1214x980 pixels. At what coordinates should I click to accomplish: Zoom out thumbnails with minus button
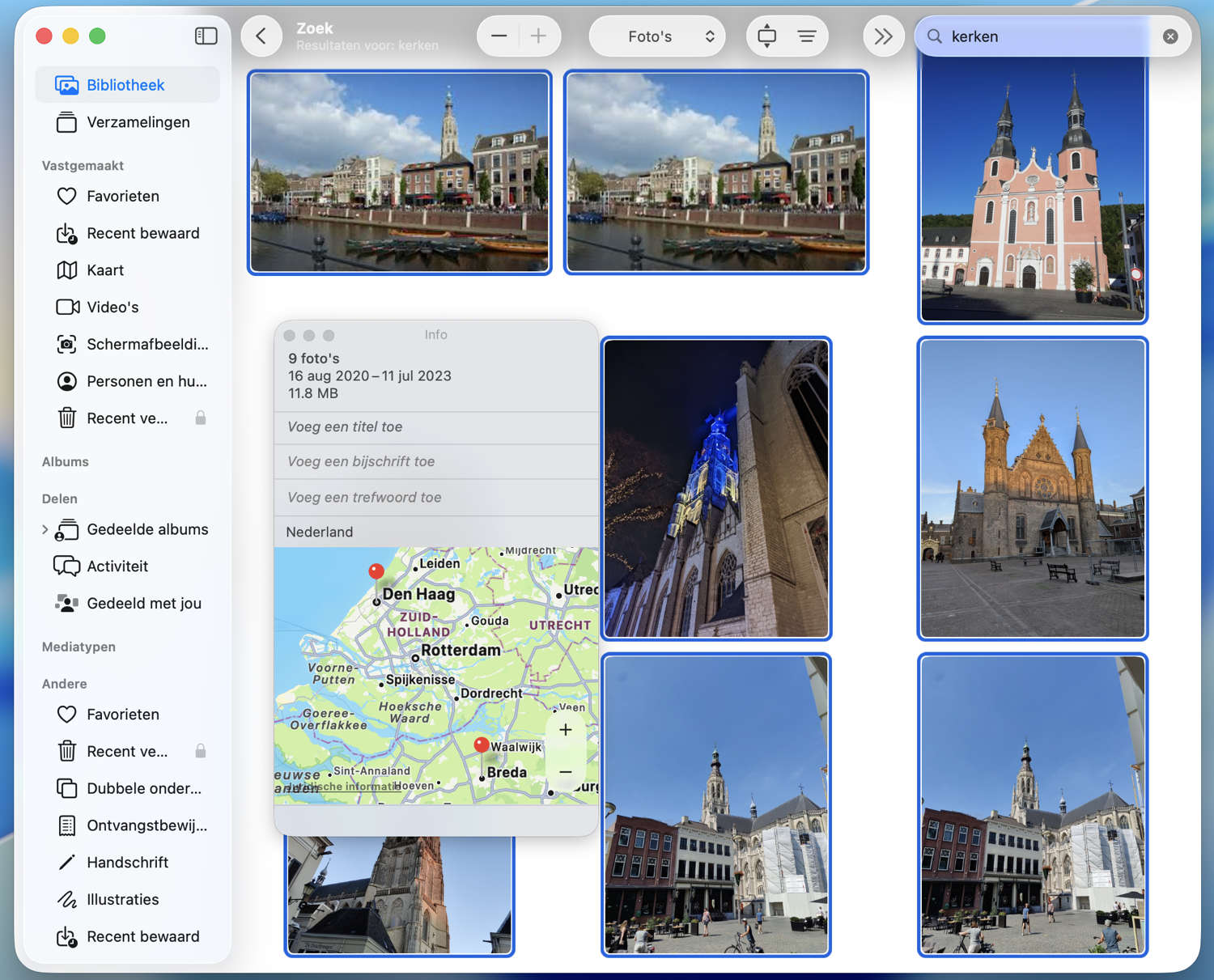[499, 36]
